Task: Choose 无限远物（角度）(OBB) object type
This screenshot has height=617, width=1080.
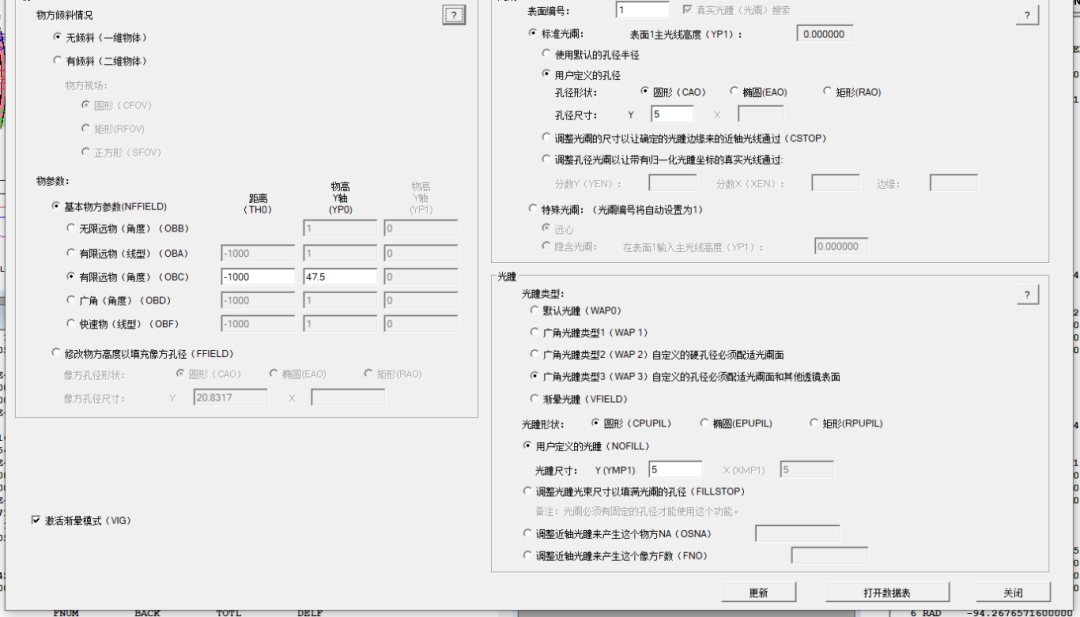Action: (70, 228)
